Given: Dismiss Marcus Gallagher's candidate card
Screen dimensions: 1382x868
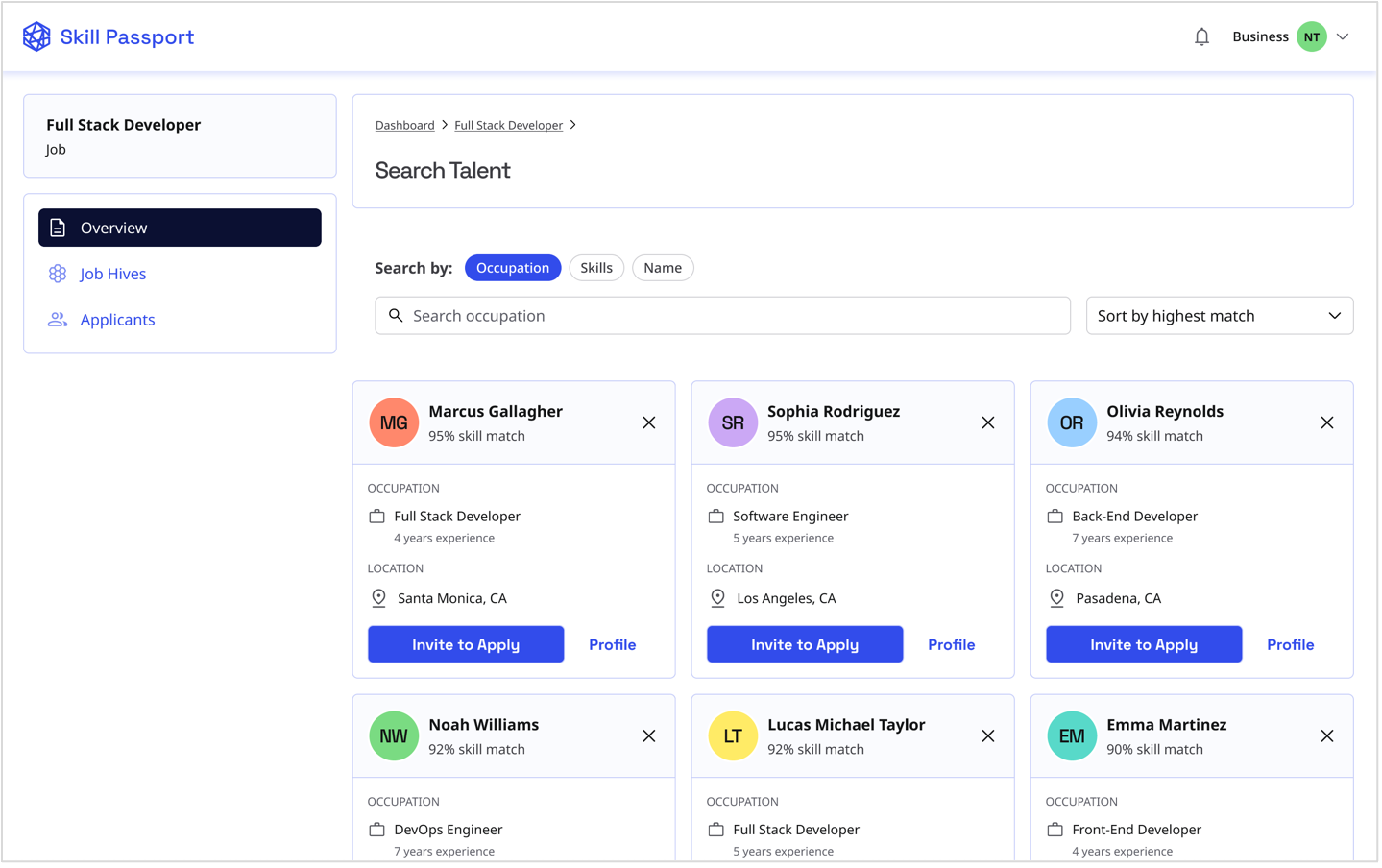Looking at the screenshot, I should (649, 422).
